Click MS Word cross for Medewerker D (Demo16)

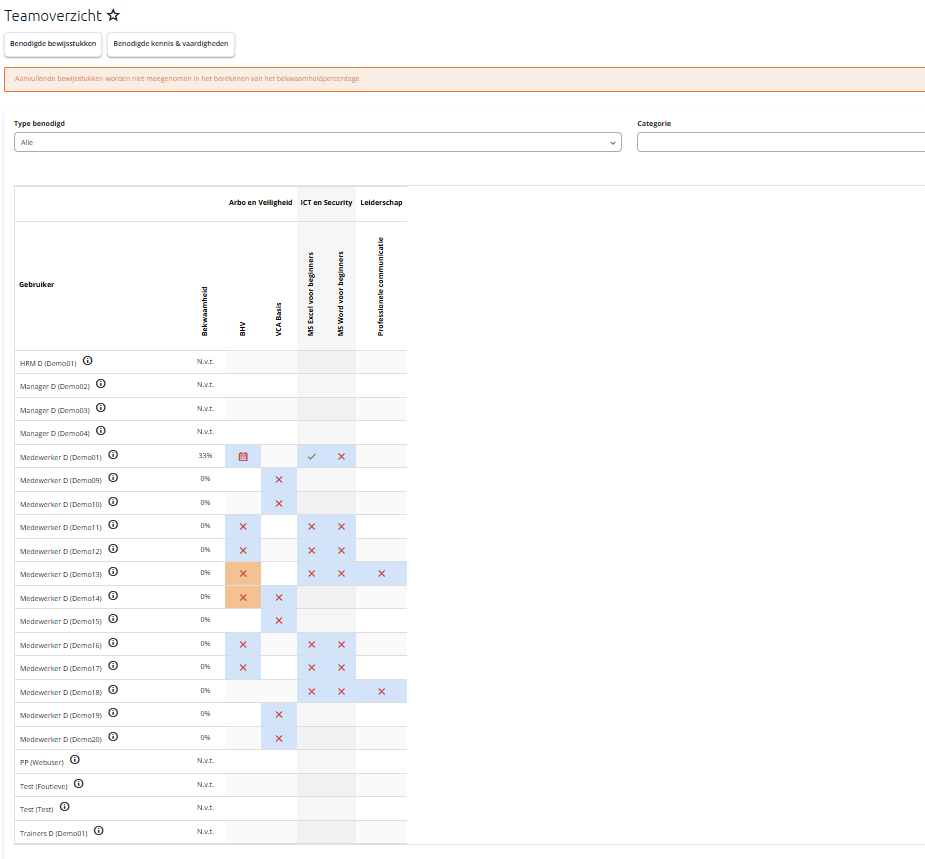tap(342, 645)
